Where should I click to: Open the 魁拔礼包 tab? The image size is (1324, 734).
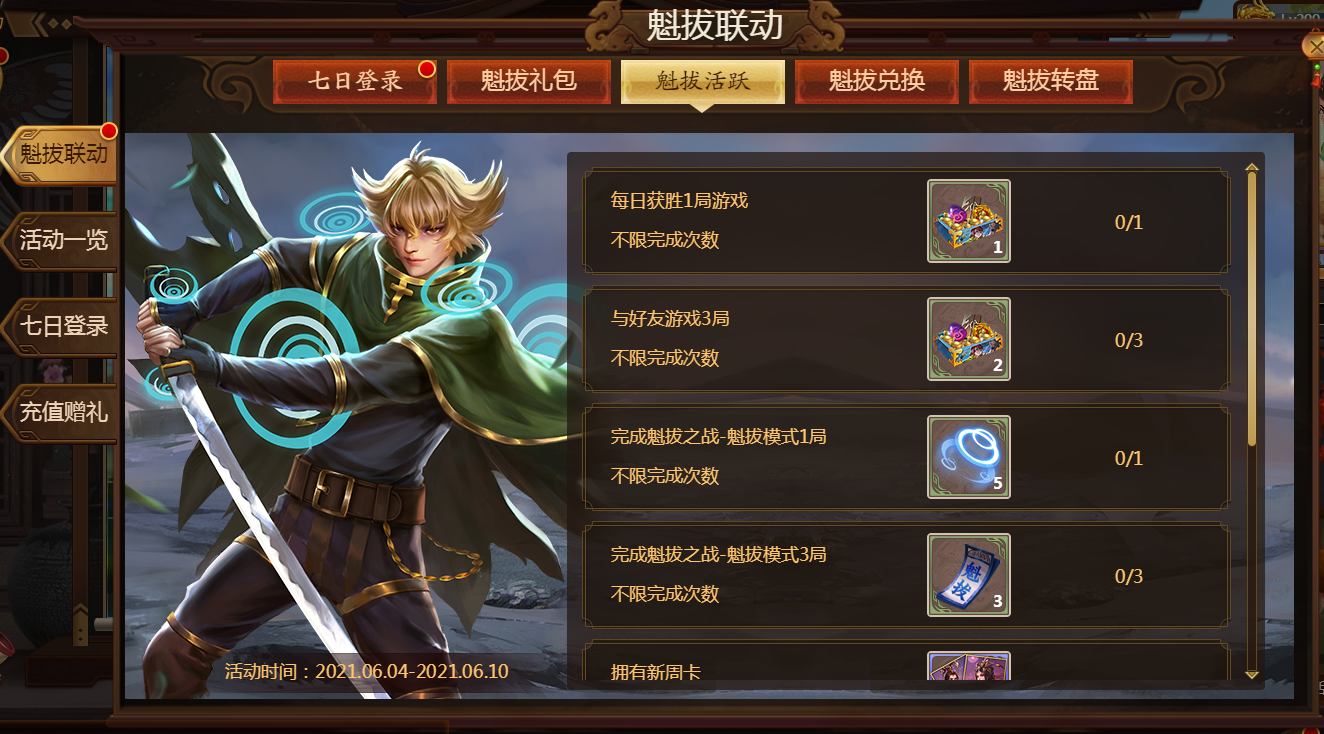[529, 82]
